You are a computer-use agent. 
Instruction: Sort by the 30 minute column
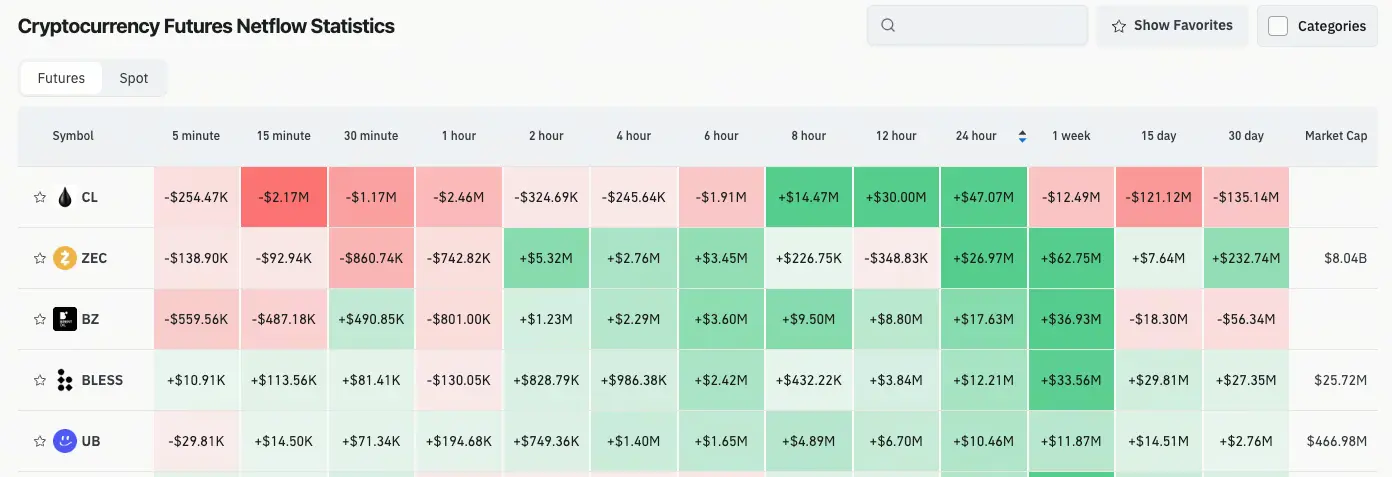[371, 136]
